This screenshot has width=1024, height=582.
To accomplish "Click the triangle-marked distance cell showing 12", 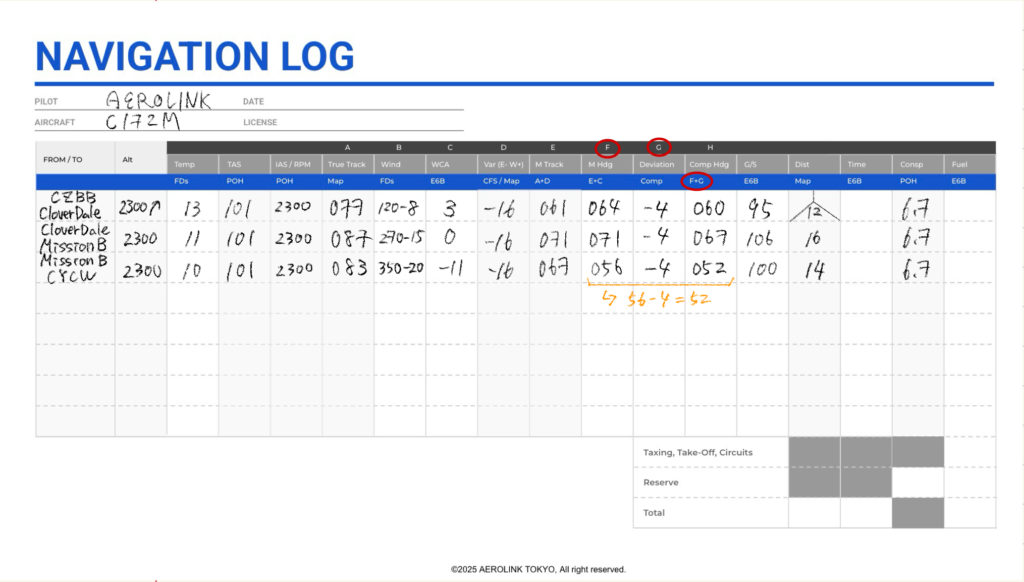I will pos(813,208).
